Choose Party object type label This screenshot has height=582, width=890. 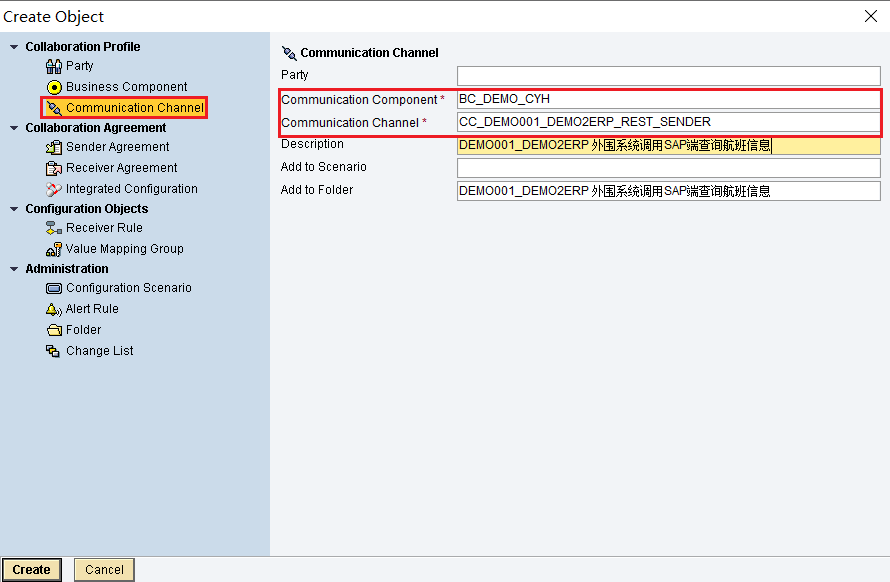click(x=79, y=66)
